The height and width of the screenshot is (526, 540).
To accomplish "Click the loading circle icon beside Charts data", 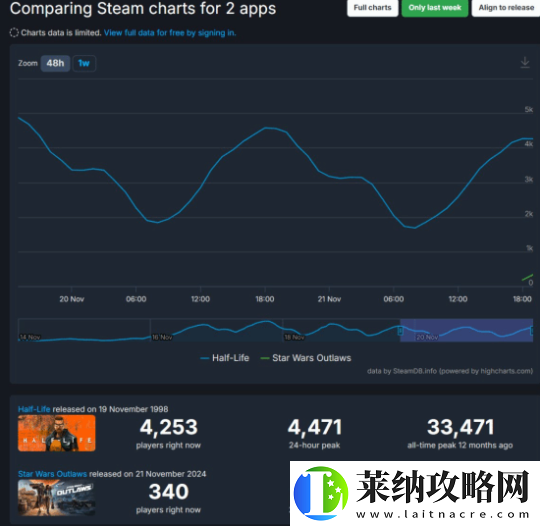I will pos(14,33).
